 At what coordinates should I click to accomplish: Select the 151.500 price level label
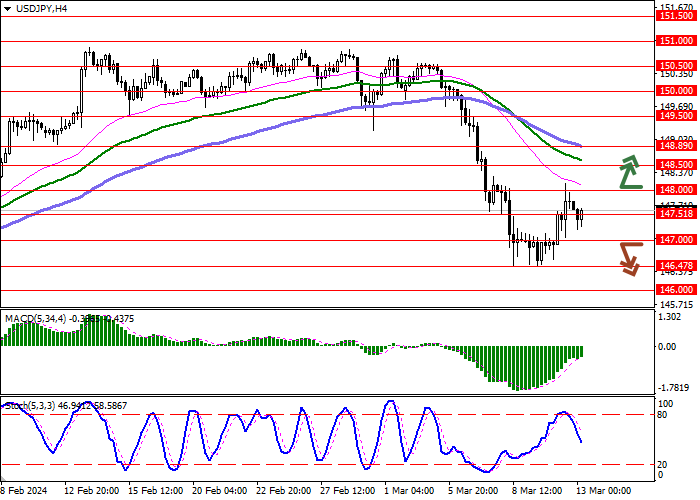676,16
